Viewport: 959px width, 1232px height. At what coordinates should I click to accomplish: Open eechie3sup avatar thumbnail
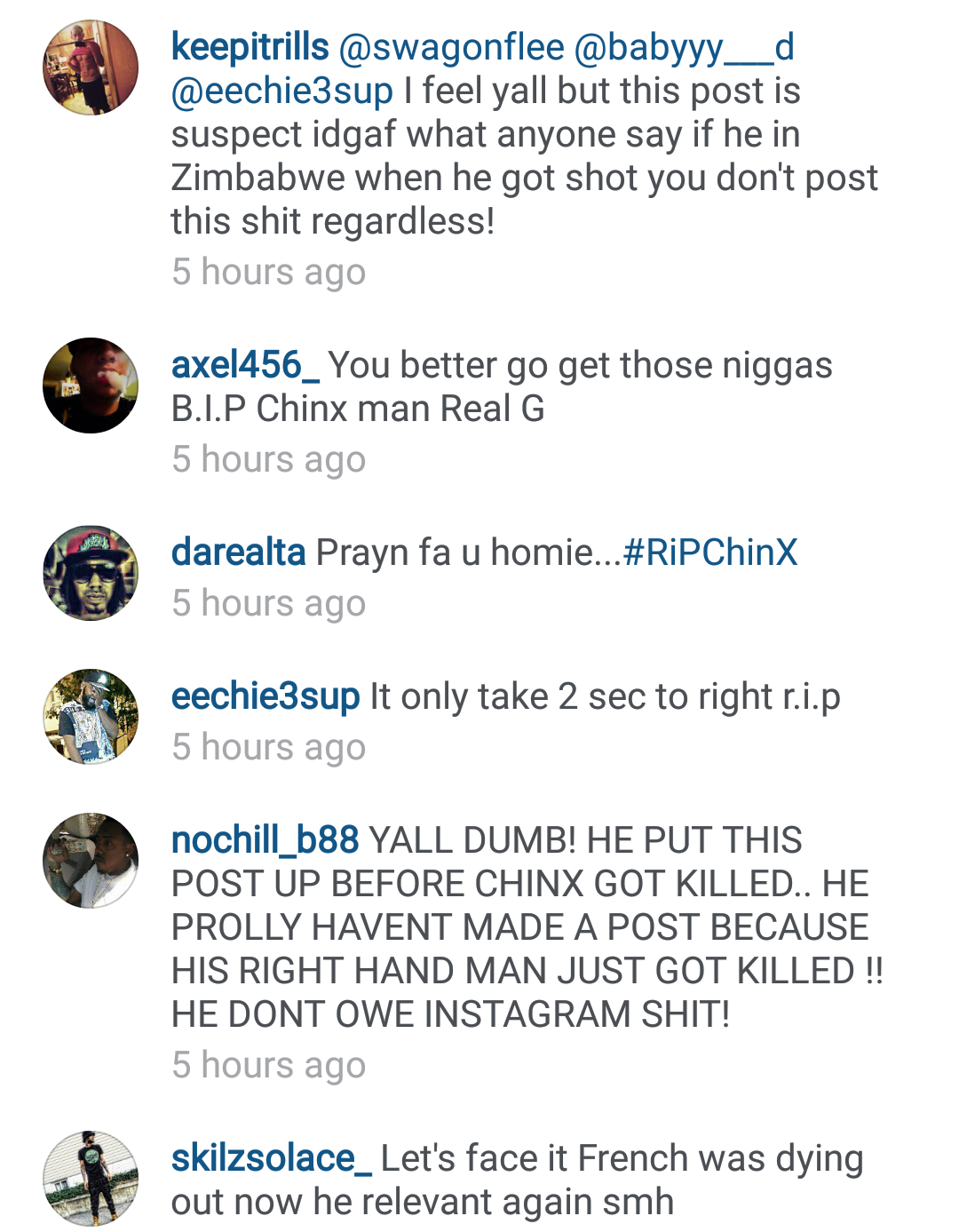[91, 717]
